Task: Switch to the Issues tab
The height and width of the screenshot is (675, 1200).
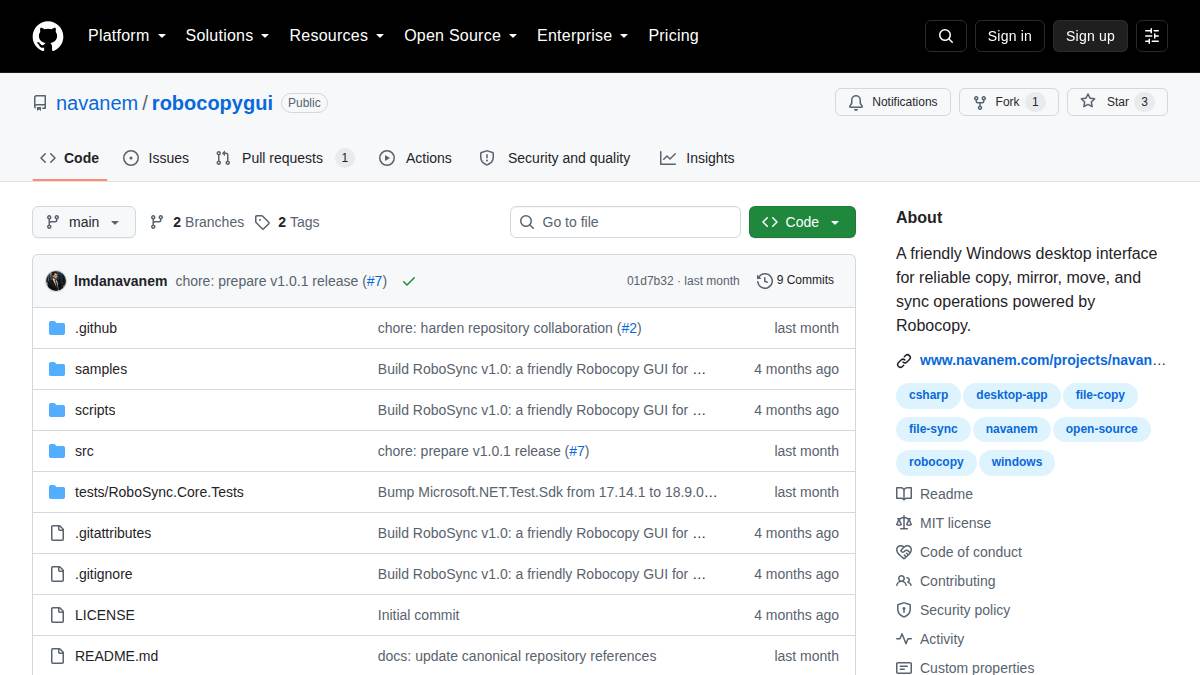Action: click(x=156, y=158)
